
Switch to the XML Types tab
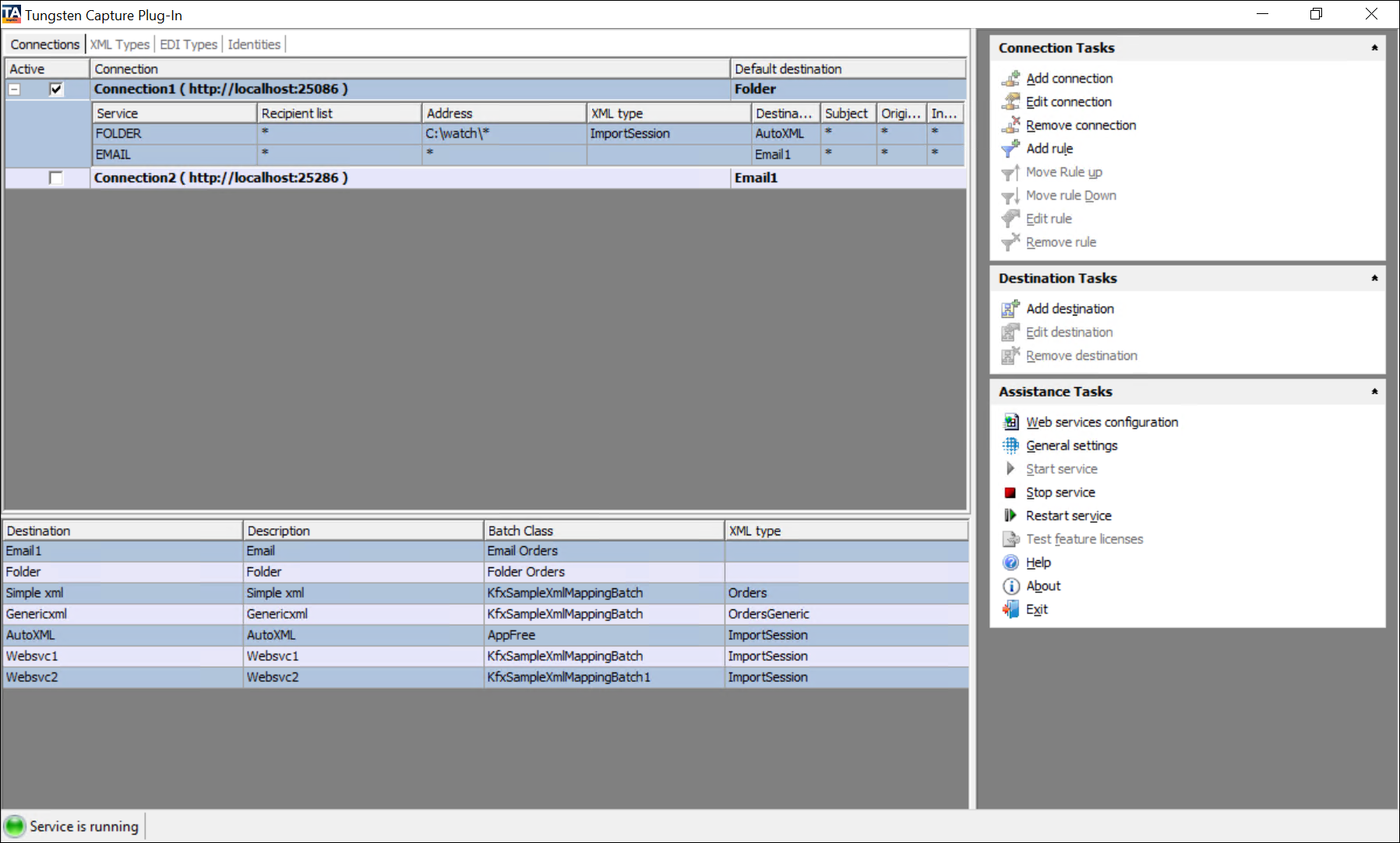click(119, 44)
